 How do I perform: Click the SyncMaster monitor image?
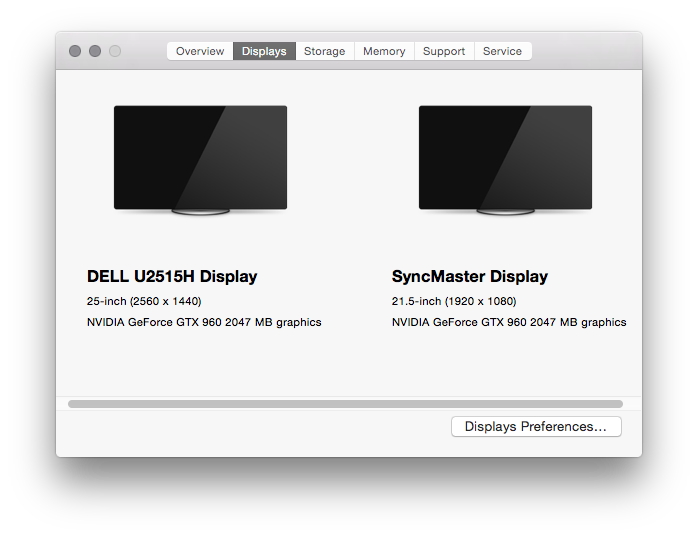click(505, 160)
